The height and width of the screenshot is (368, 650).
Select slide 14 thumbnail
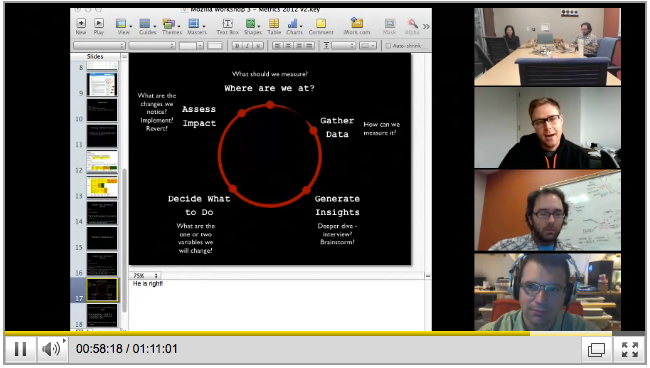(x=102, y=213)
